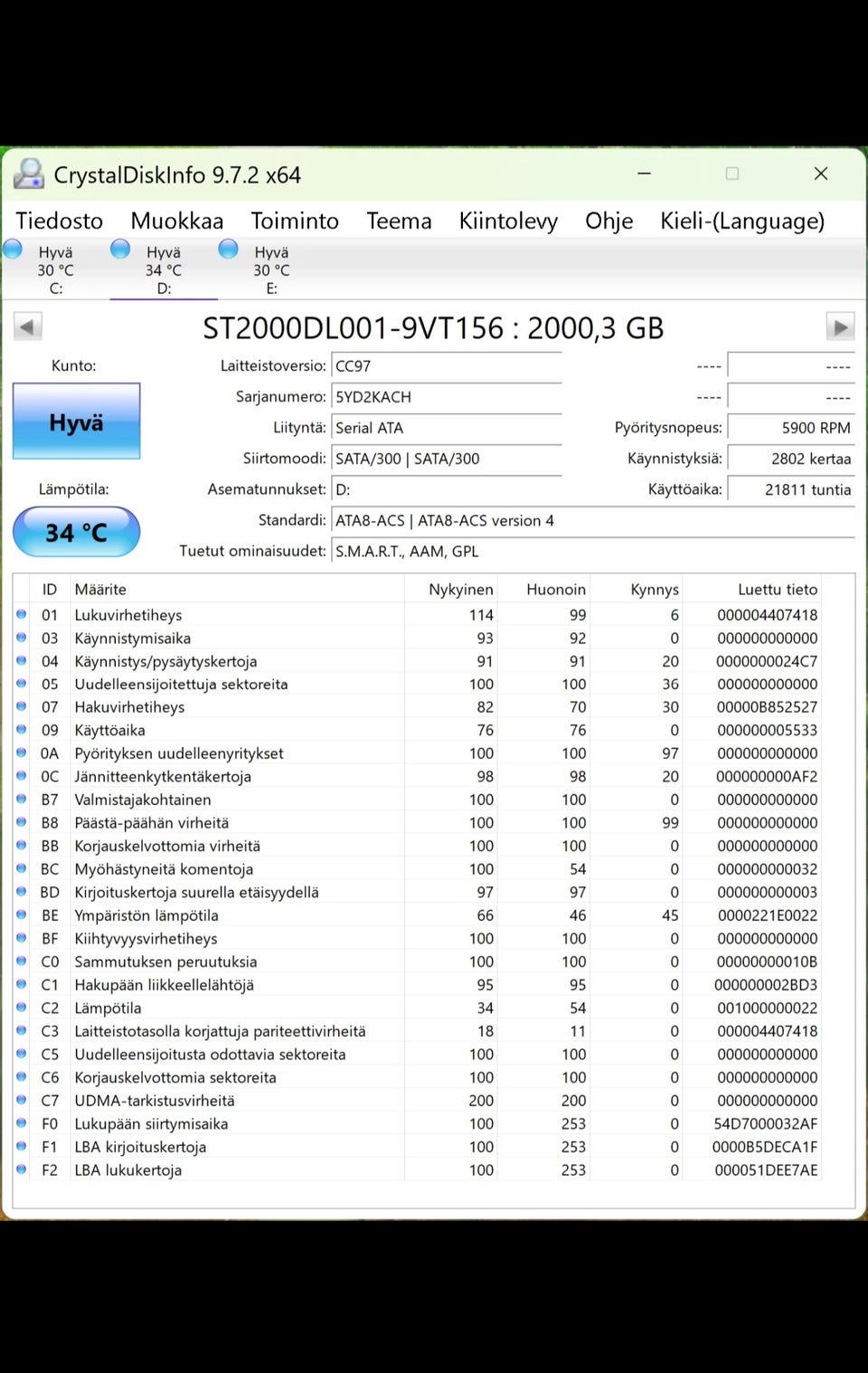The height and width of the screenshot is (1373, 868).
Task: Click the CrystalDiskInfo app icon in title bar
Action: [x=29, y=174]
